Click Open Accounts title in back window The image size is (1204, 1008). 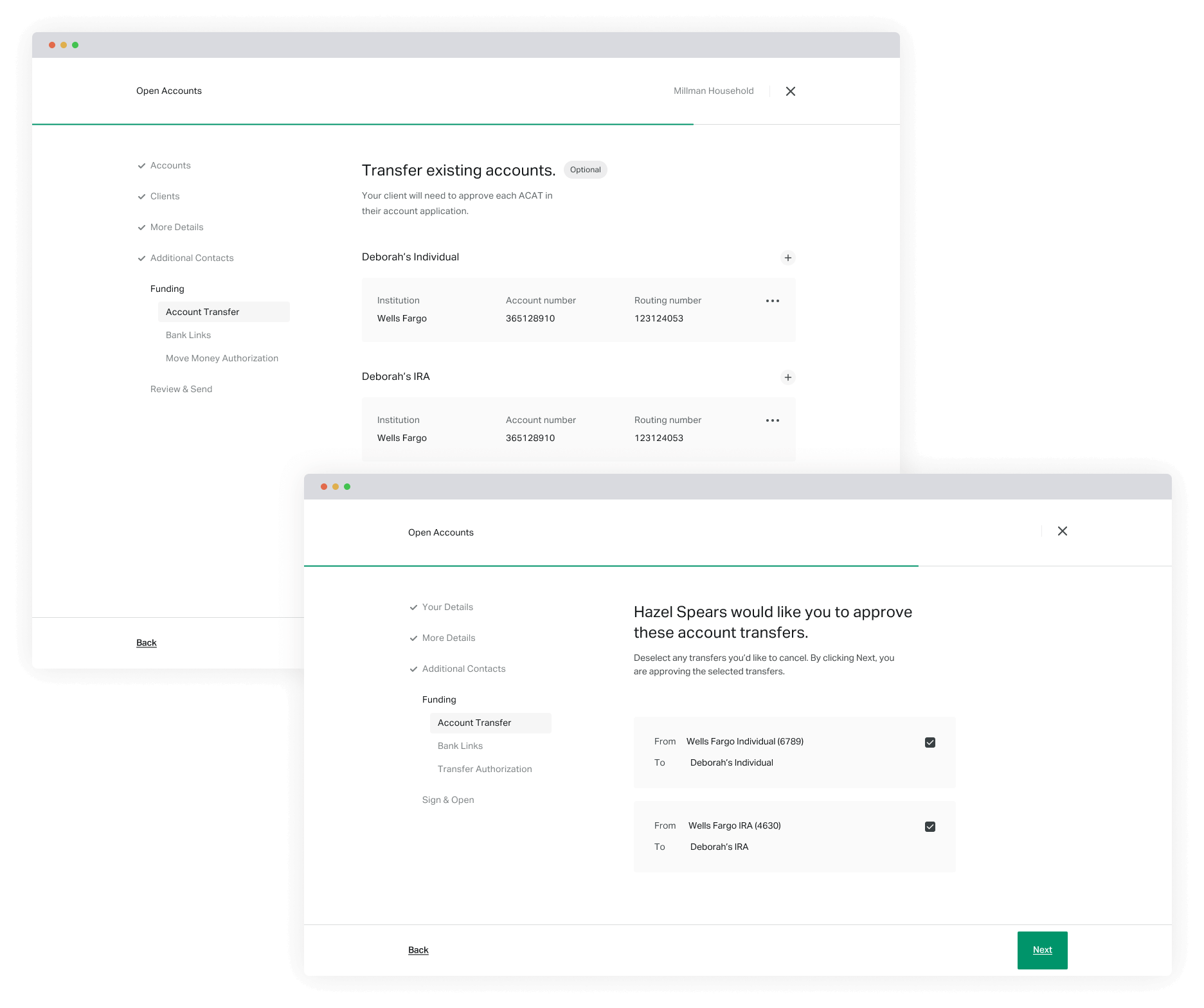point(169,91)
